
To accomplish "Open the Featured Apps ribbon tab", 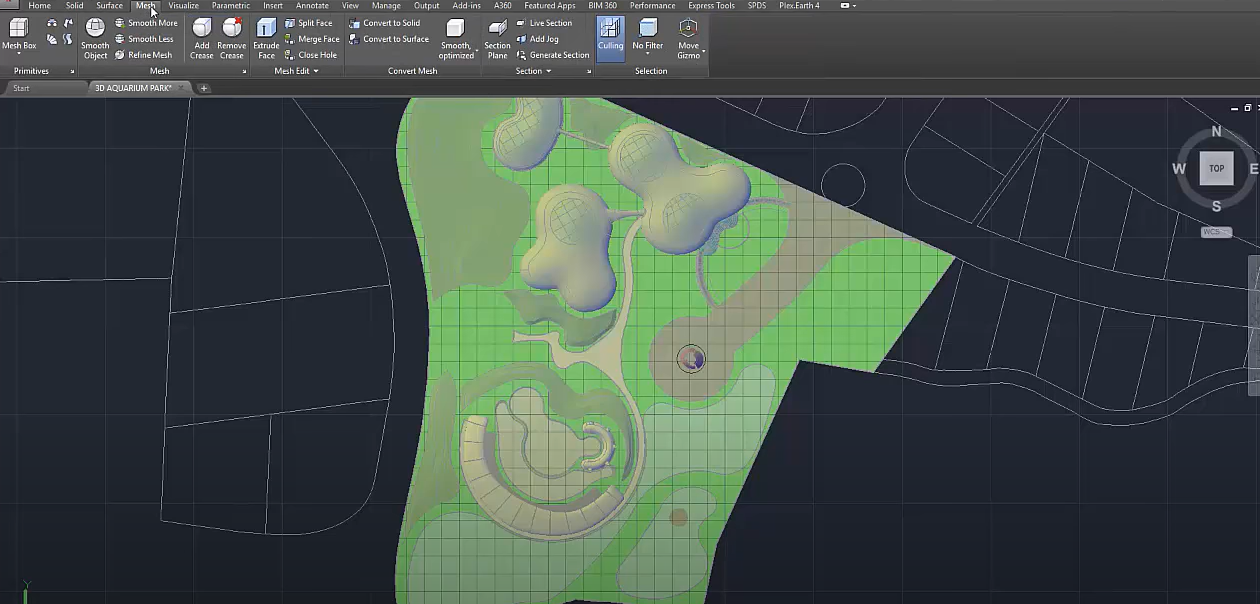I will click(x=550, y=6).
